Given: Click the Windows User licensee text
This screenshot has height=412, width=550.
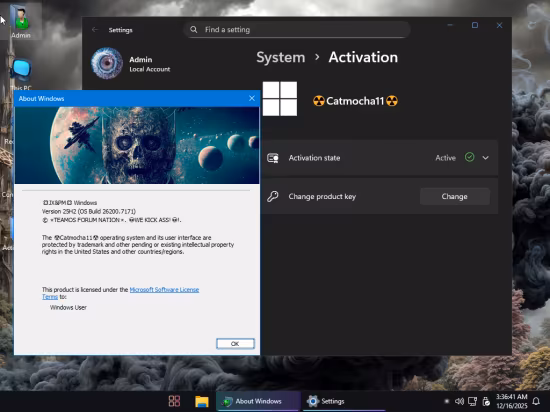Looking at the screenshot, I should coord(68,308).
